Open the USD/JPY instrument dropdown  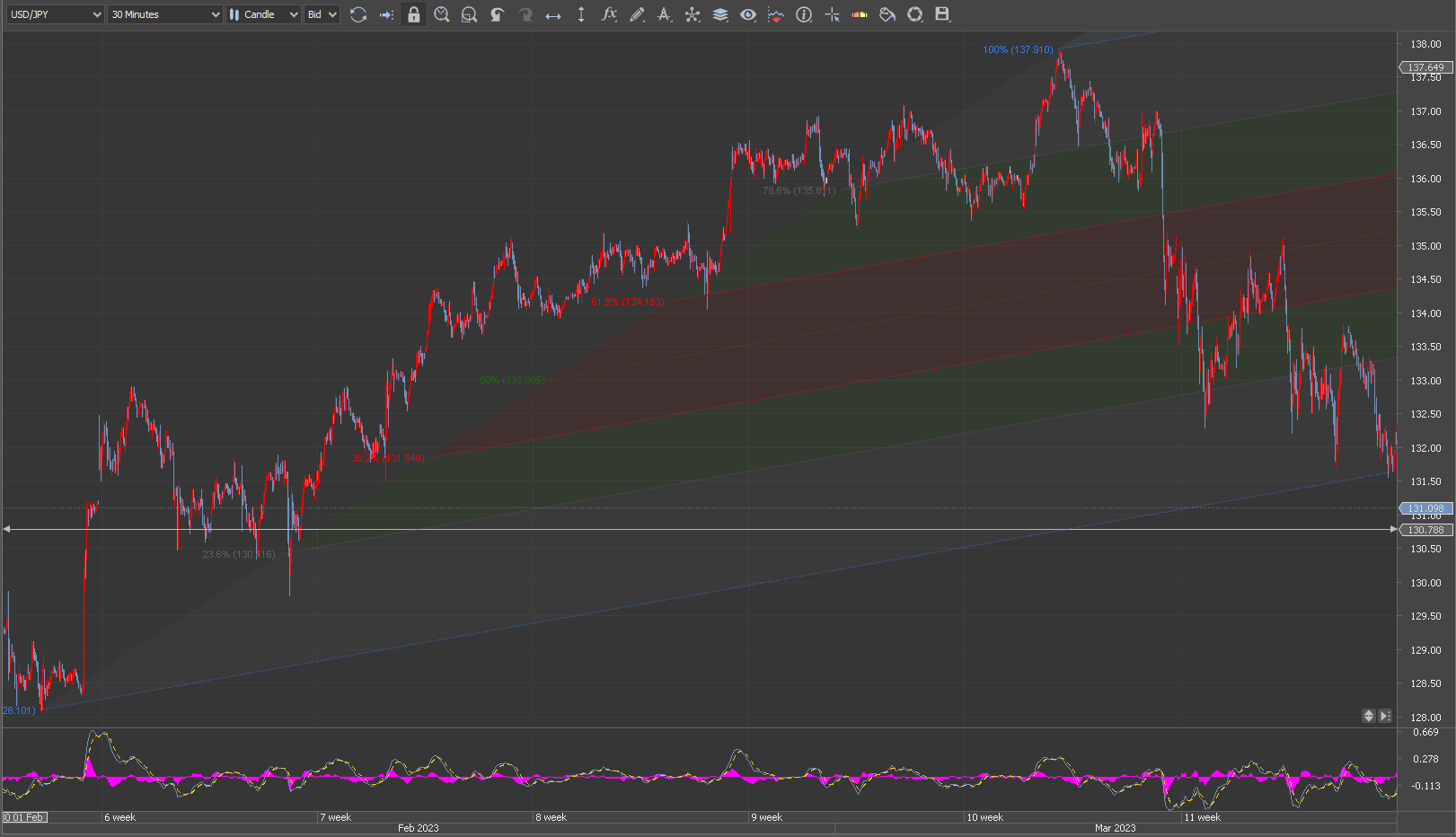point(55,14)
